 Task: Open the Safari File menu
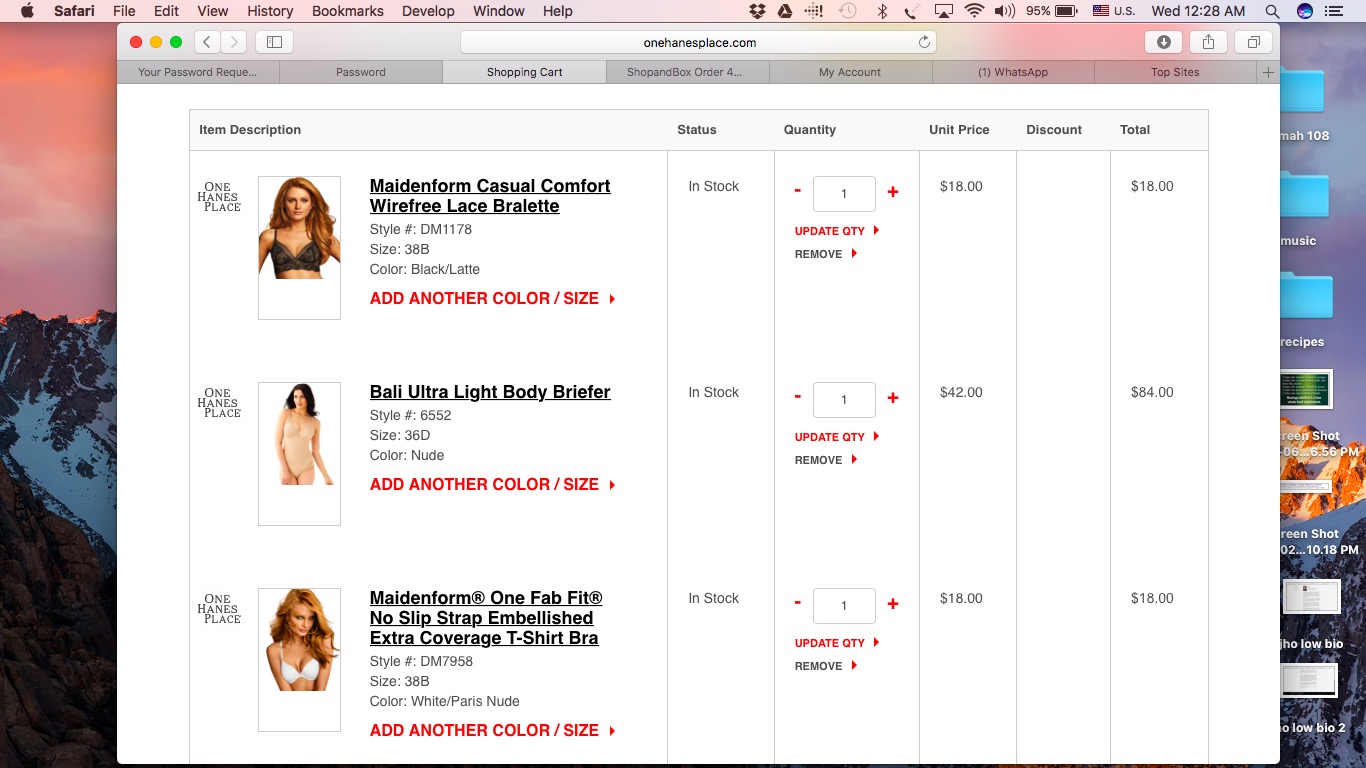(x=124, y=11)
